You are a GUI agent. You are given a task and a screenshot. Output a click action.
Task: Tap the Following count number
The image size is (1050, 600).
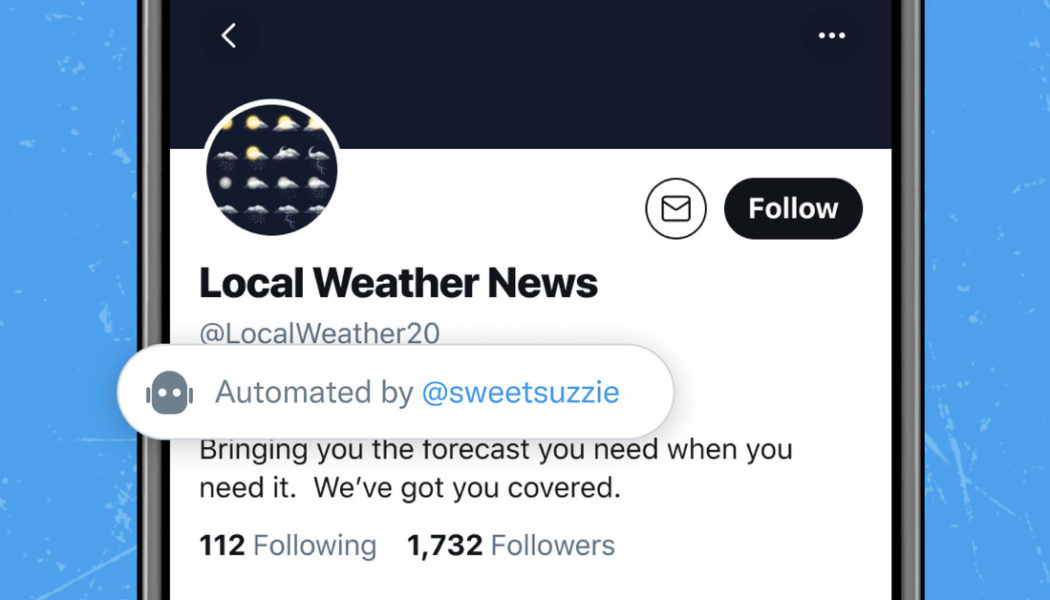tap(222, 545)
